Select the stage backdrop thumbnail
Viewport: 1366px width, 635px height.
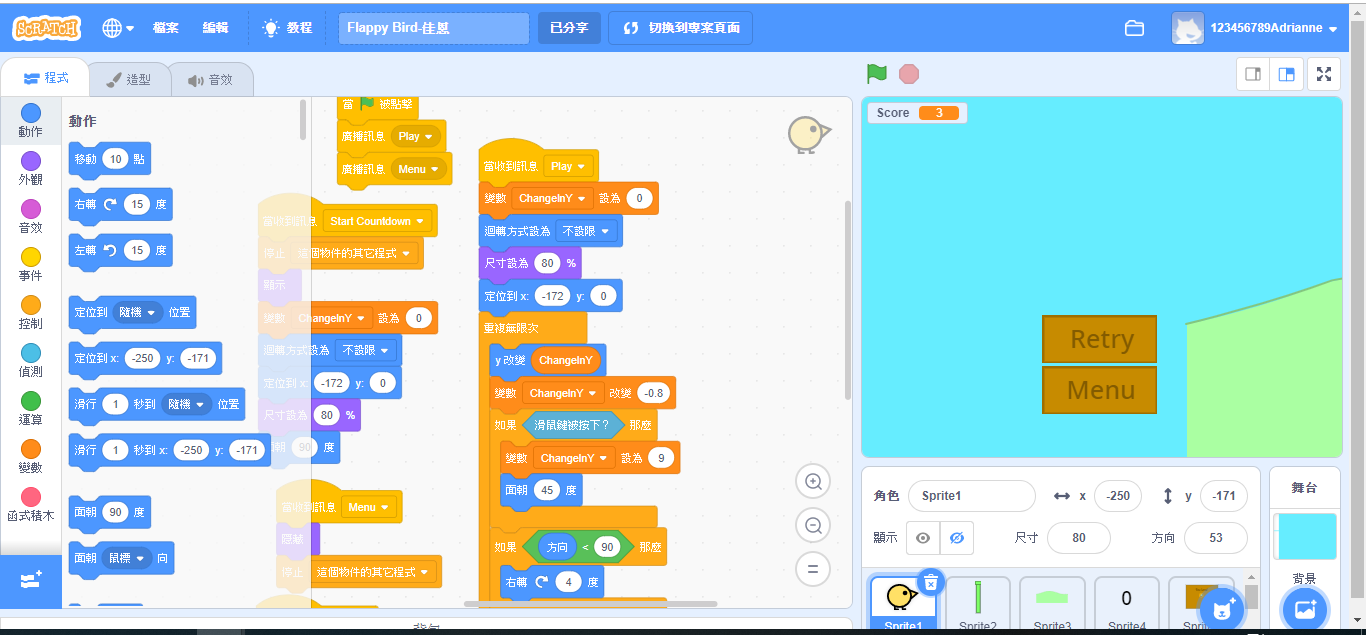(1305, 536)
